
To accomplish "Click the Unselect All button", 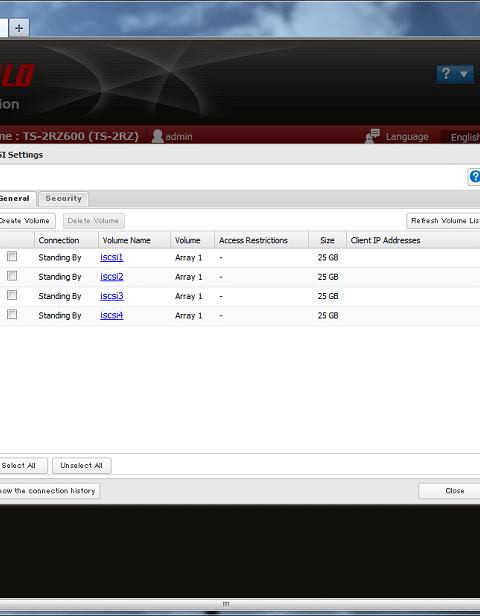I will 81,466.
